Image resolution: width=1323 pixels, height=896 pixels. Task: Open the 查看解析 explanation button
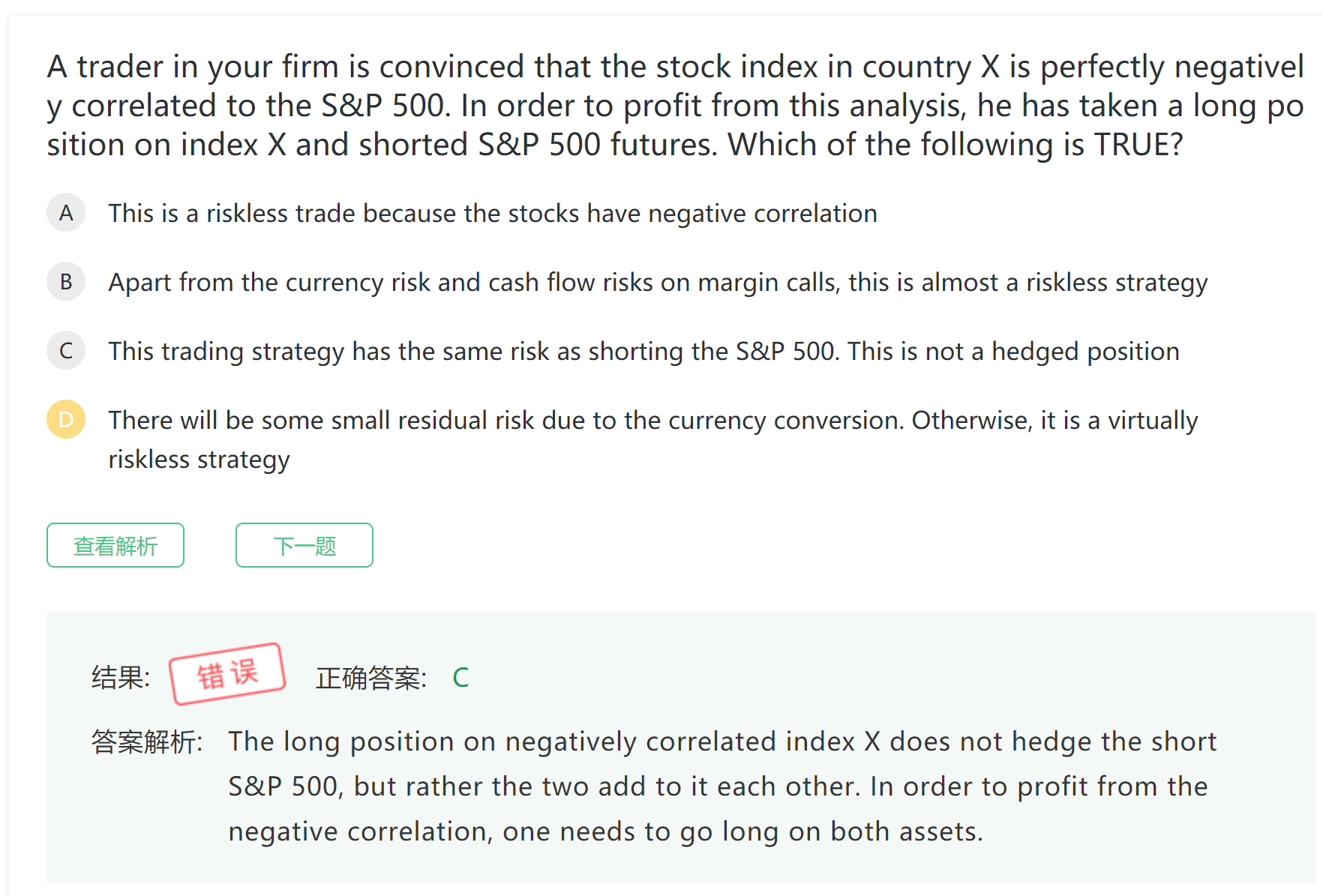[115, 545]
